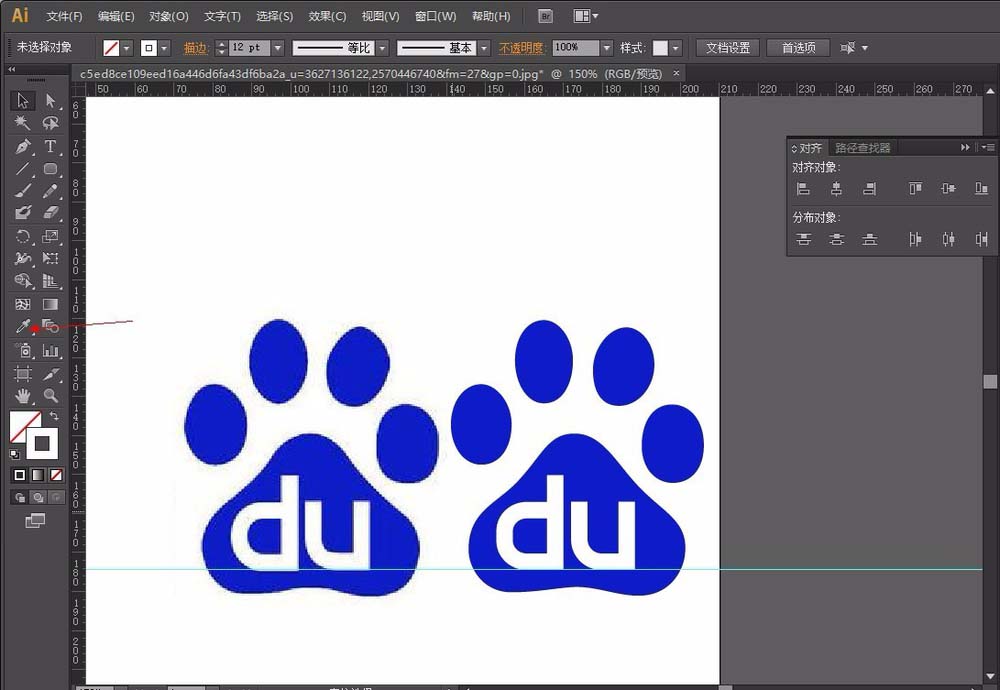Select the Eyedropper tool
The width and height of the screenshot is (1000, 690).
(23, 327)
